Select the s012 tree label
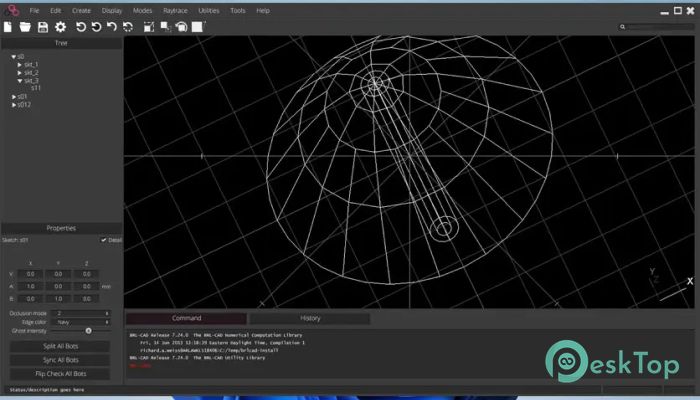The height and width of the screenshot is (400, 700). [x=24, y=104]
